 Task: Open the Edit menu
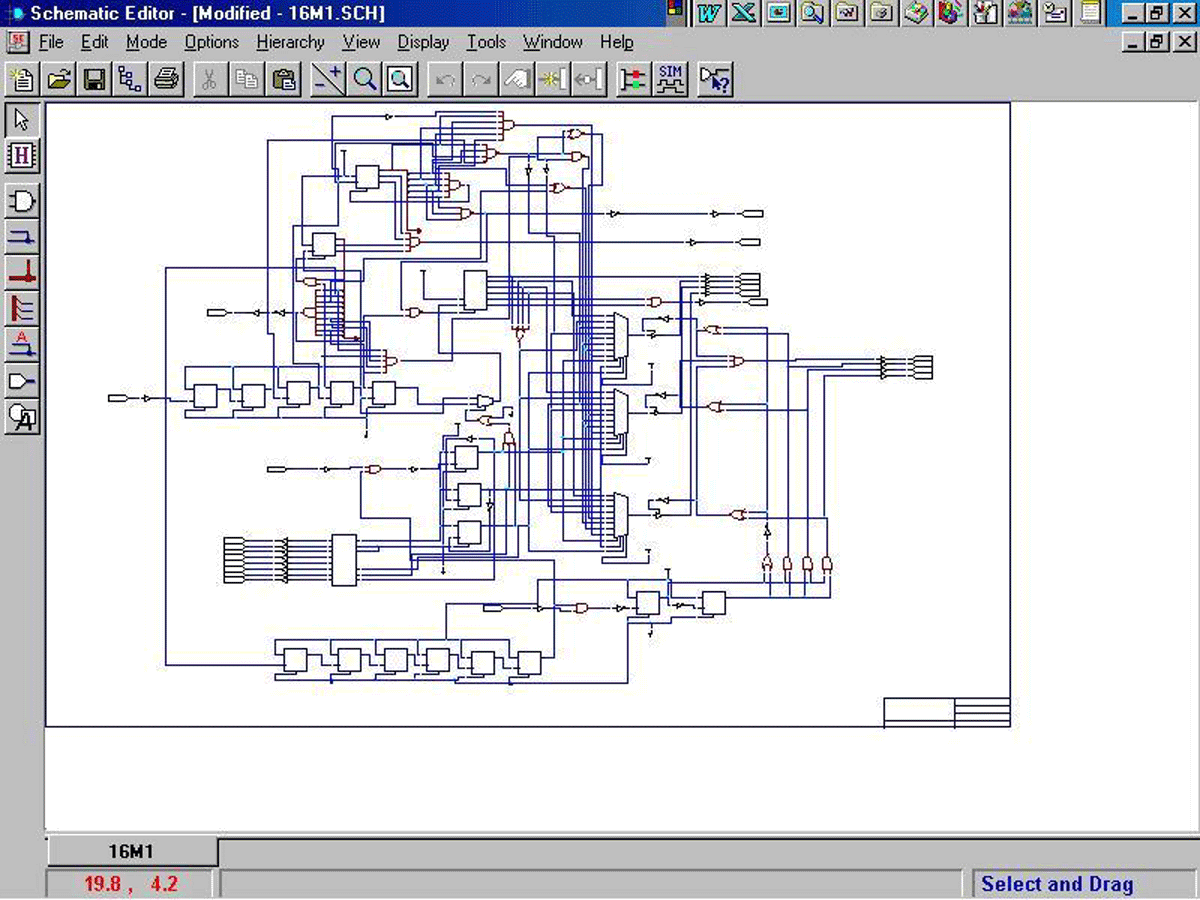click(95, 42)
